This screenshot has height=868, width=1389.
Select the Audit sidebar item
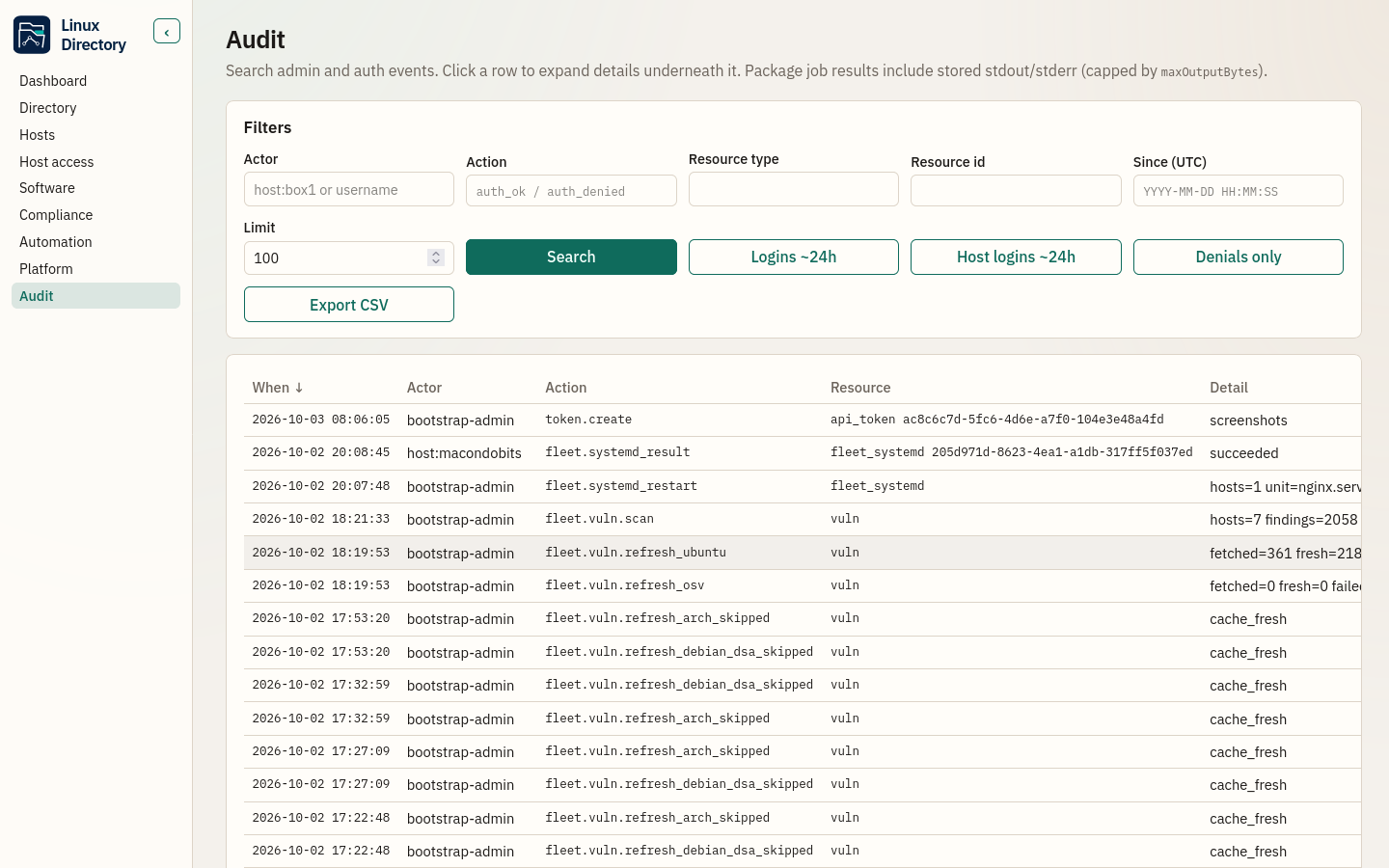click(x=95, y=296)
